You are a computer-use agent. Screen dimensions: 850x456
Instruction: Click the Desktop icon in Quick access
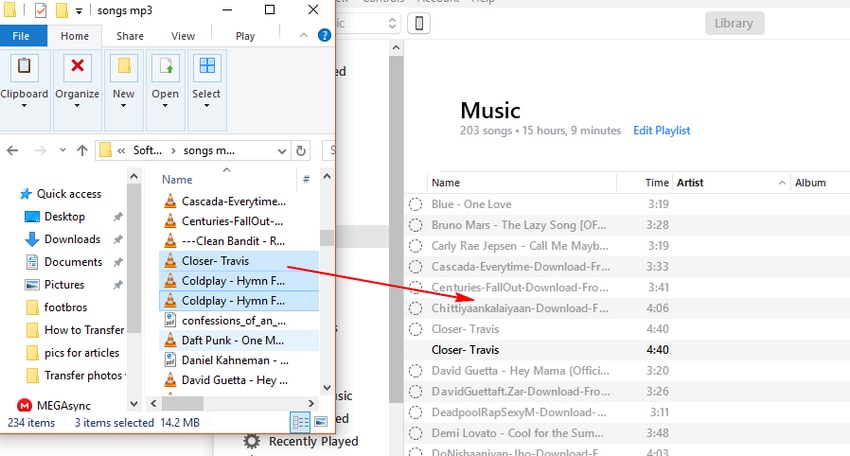coord(32,217)
